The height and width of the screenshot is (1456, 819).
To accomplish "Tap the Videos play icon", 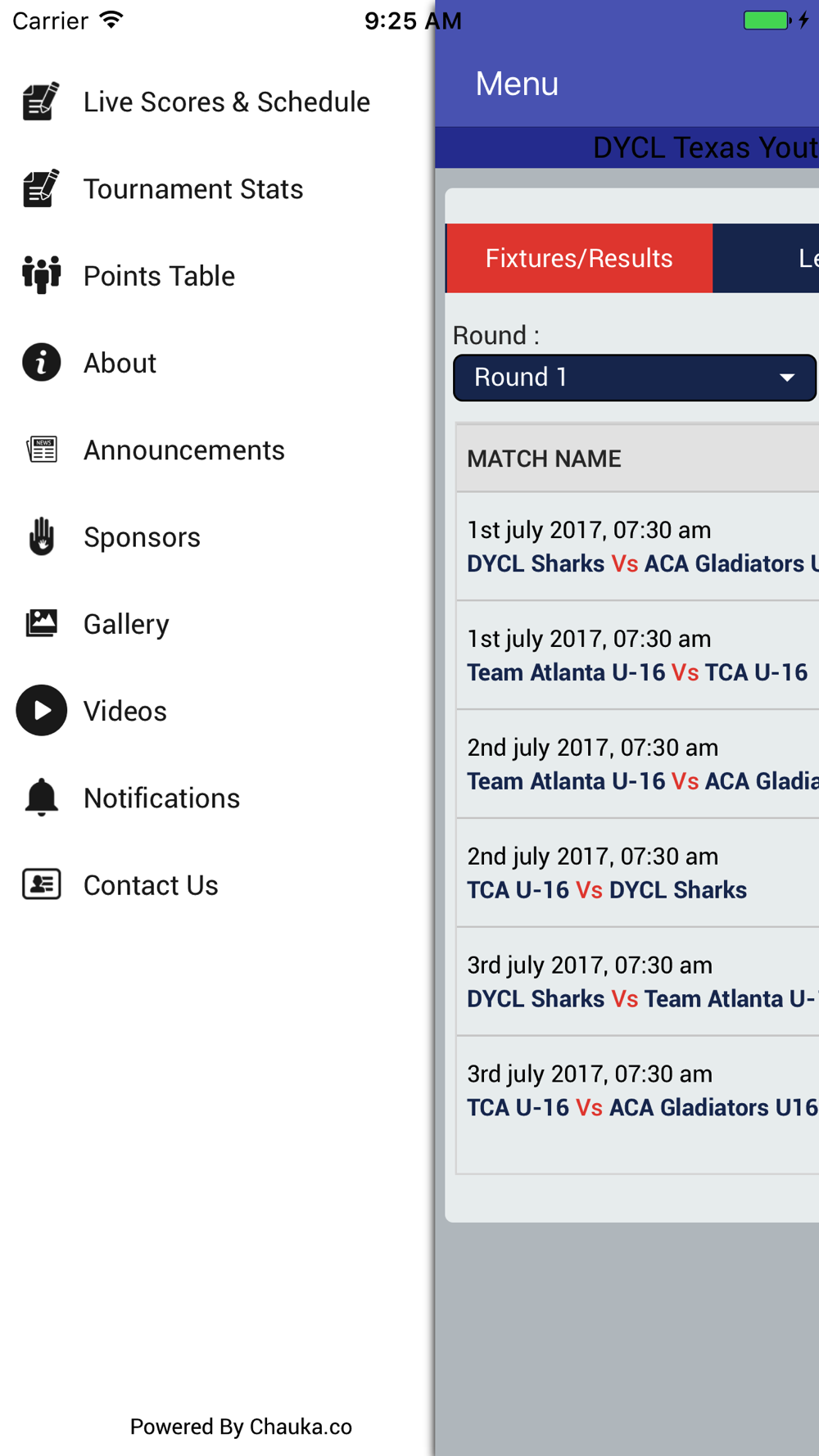I will pos(41,710).
